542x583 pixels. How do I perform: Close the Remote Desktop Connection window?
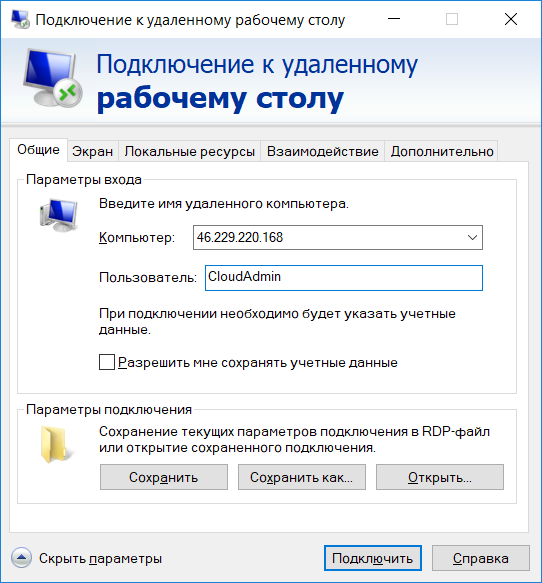(x=511, y=19)
